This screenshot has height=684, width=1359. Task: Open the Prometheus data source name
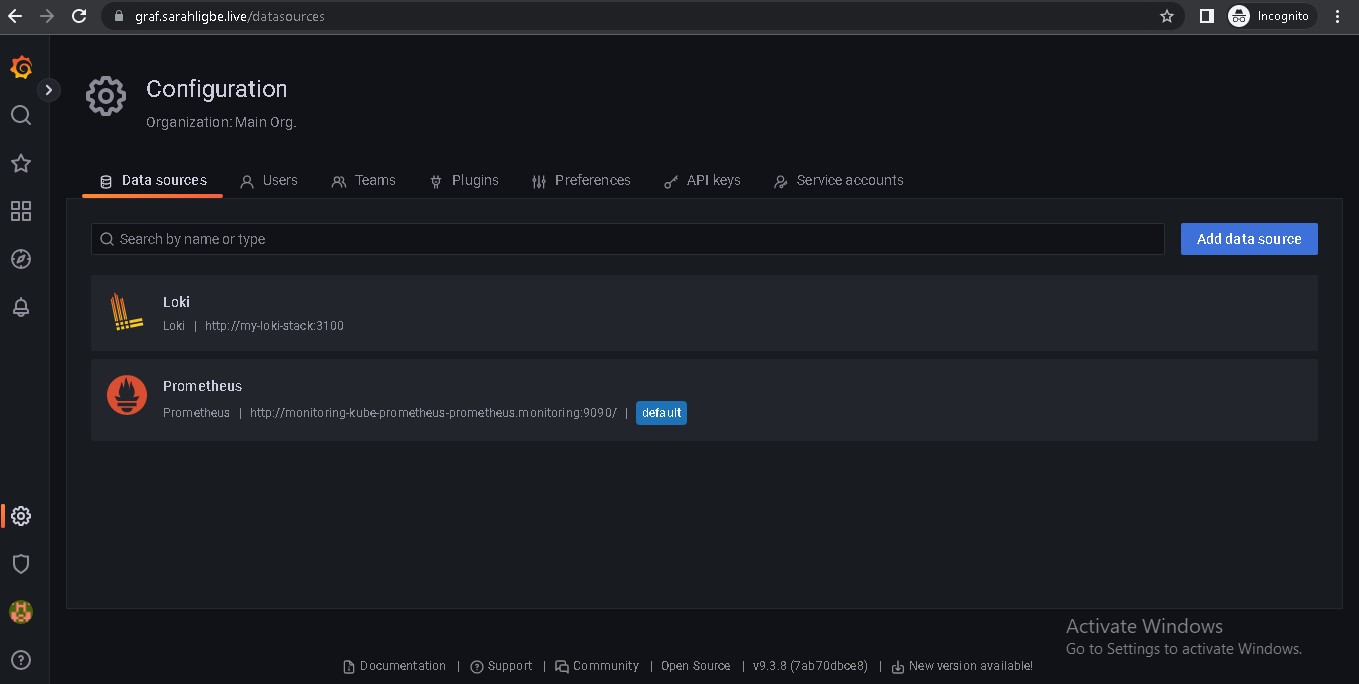(x=202, y=386)
